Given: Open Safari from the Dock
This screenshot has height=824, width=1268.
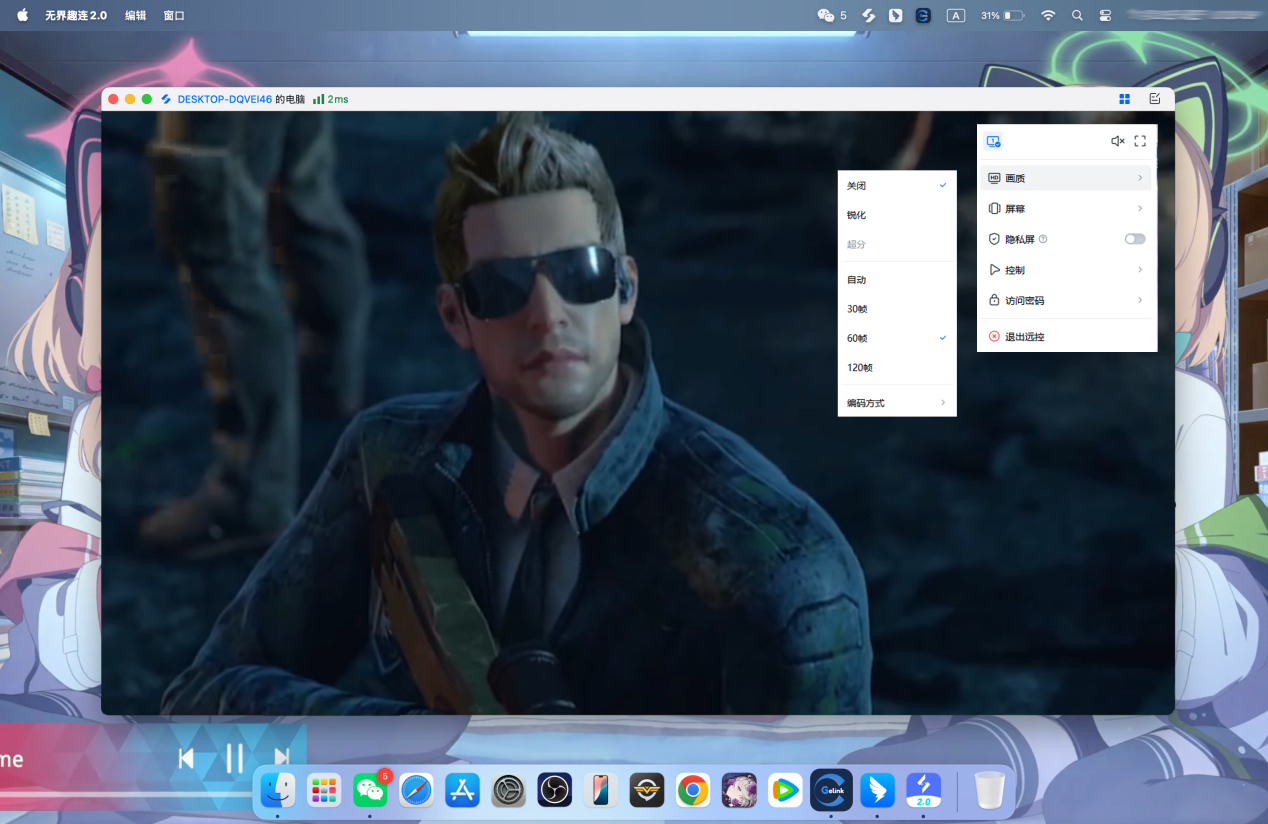Looking at the screenshot, I should [416, 790].
